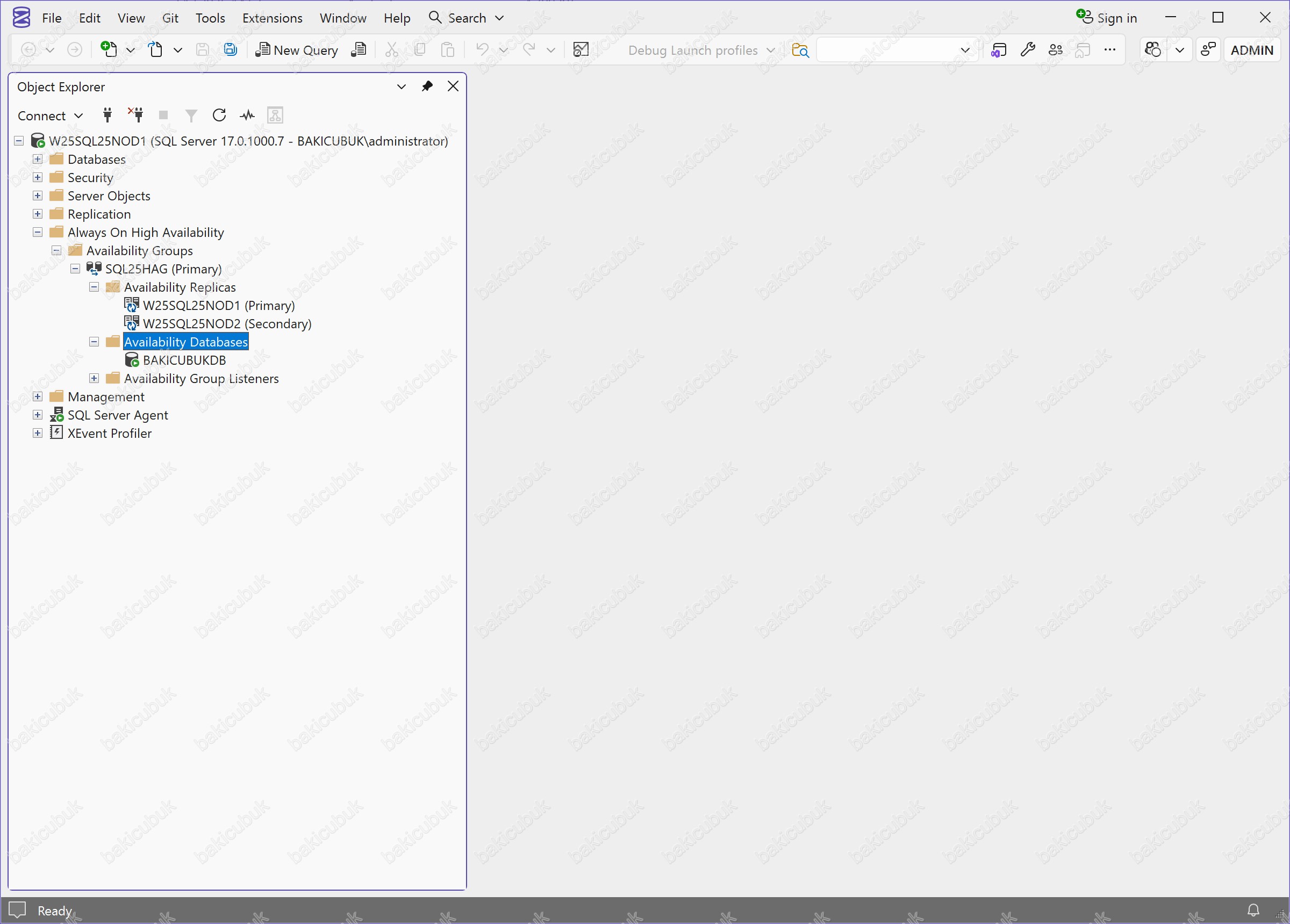Viewport: 1290px width, 924px height.
Task: Click the Connect Object Explorer plug icon
Action: (107, 115)
